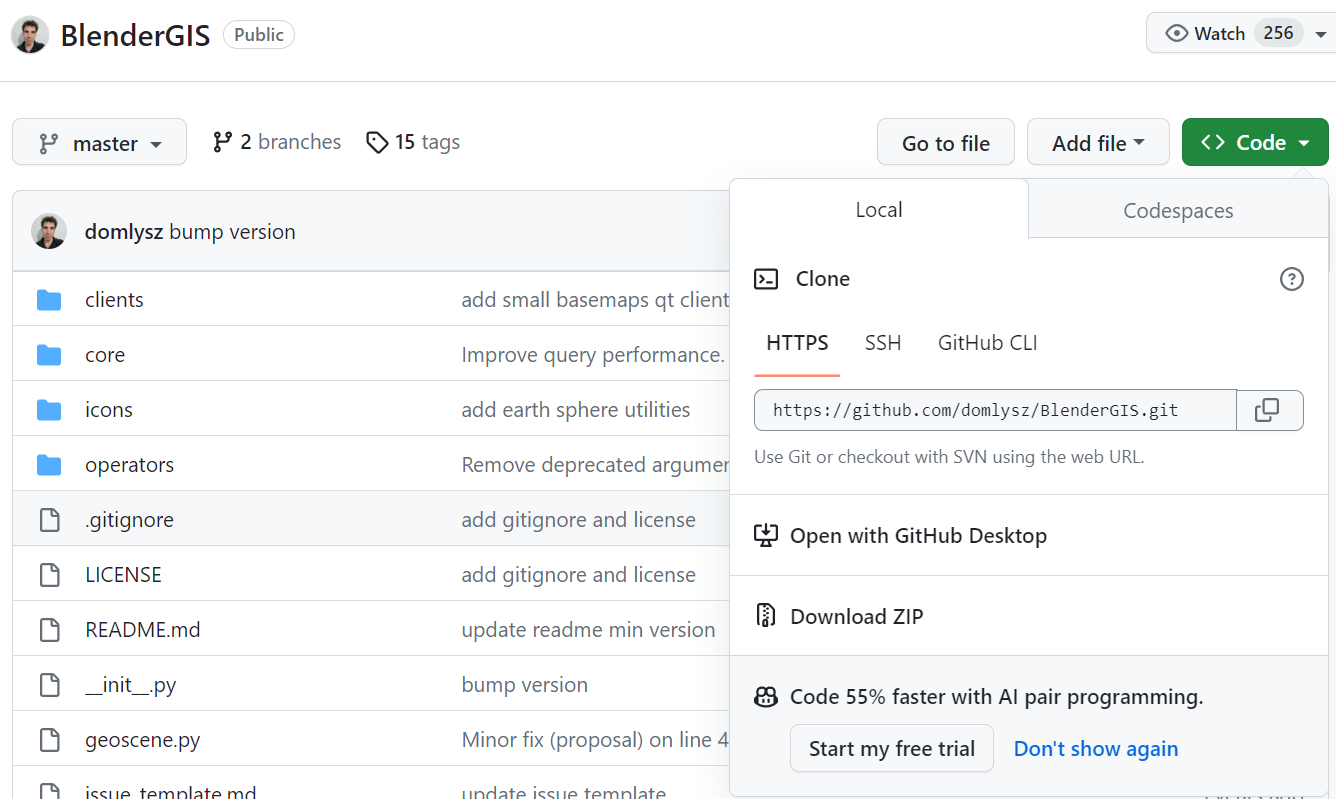Click the Go to file button

(946, 142)
